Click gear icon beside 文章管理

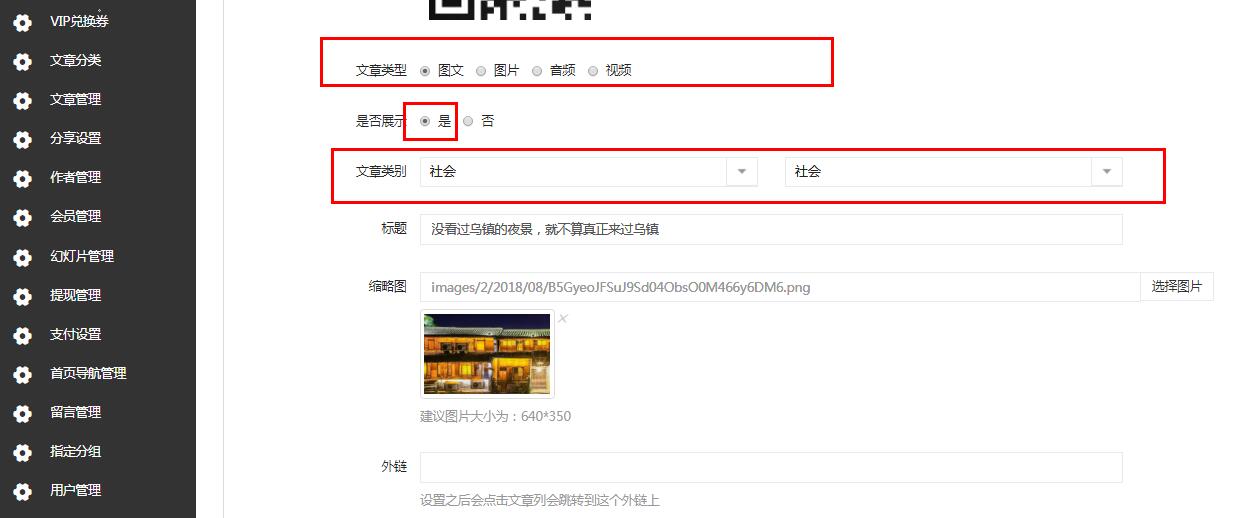coord(22,100)
